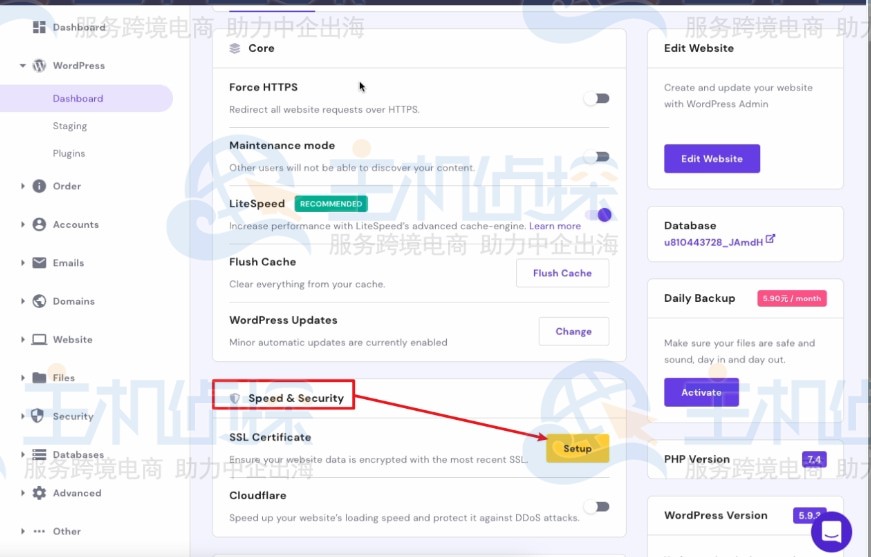The height and width of the screenshot is (557, 871).
Task: Click the SSL Certificate Setup button
Action: click(578, 448)
